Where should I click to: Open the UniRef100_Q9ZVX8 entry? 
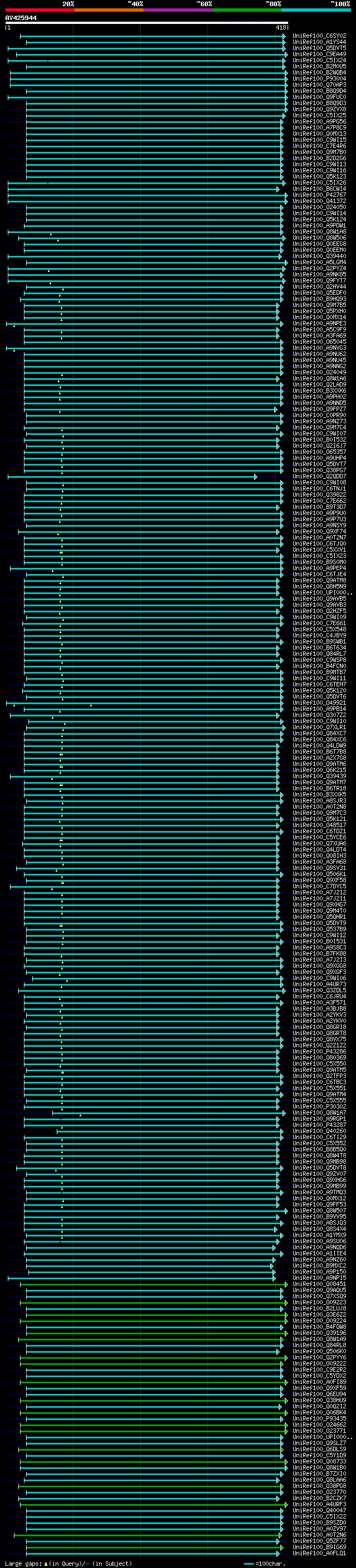pyautogui.click(x=319, y=109)
